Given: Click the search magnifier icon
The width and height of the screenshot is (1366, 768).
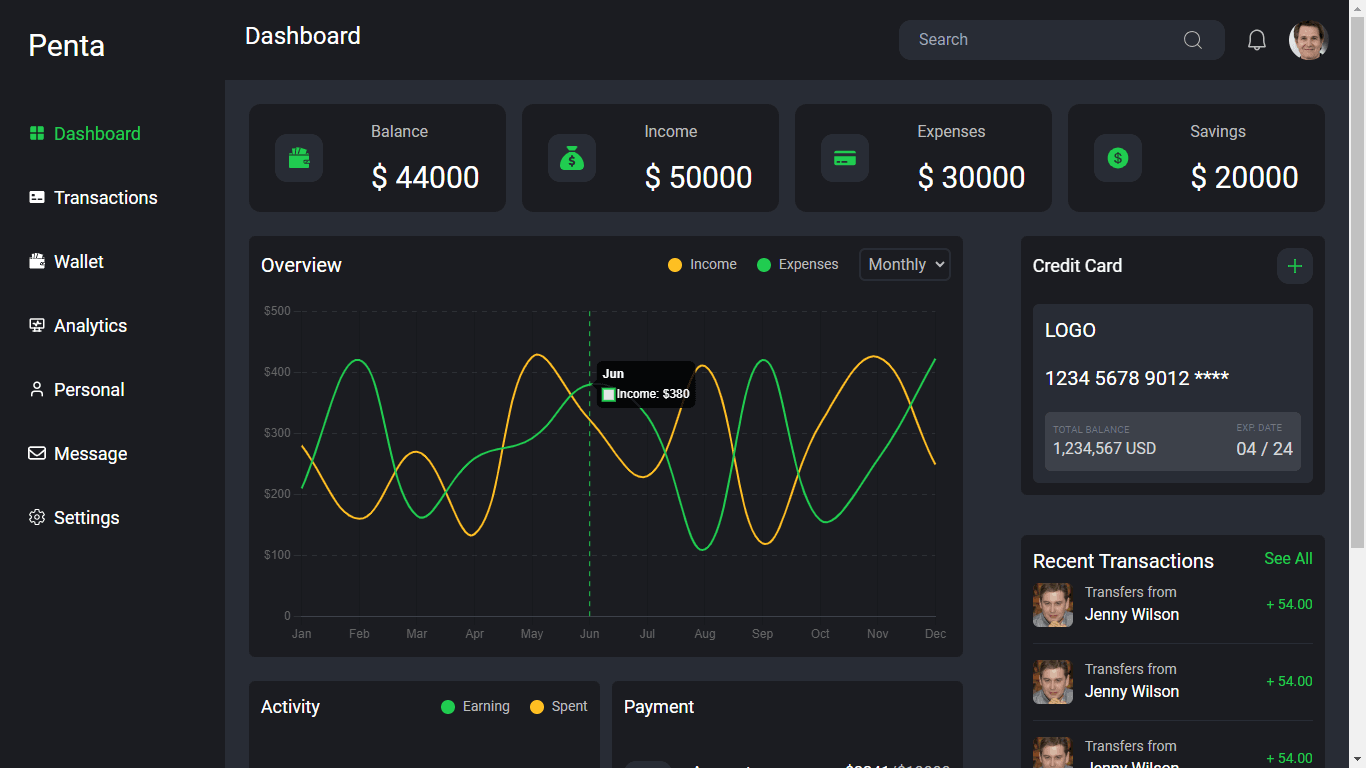Looking at the screenshot, I should [1193, 40].
